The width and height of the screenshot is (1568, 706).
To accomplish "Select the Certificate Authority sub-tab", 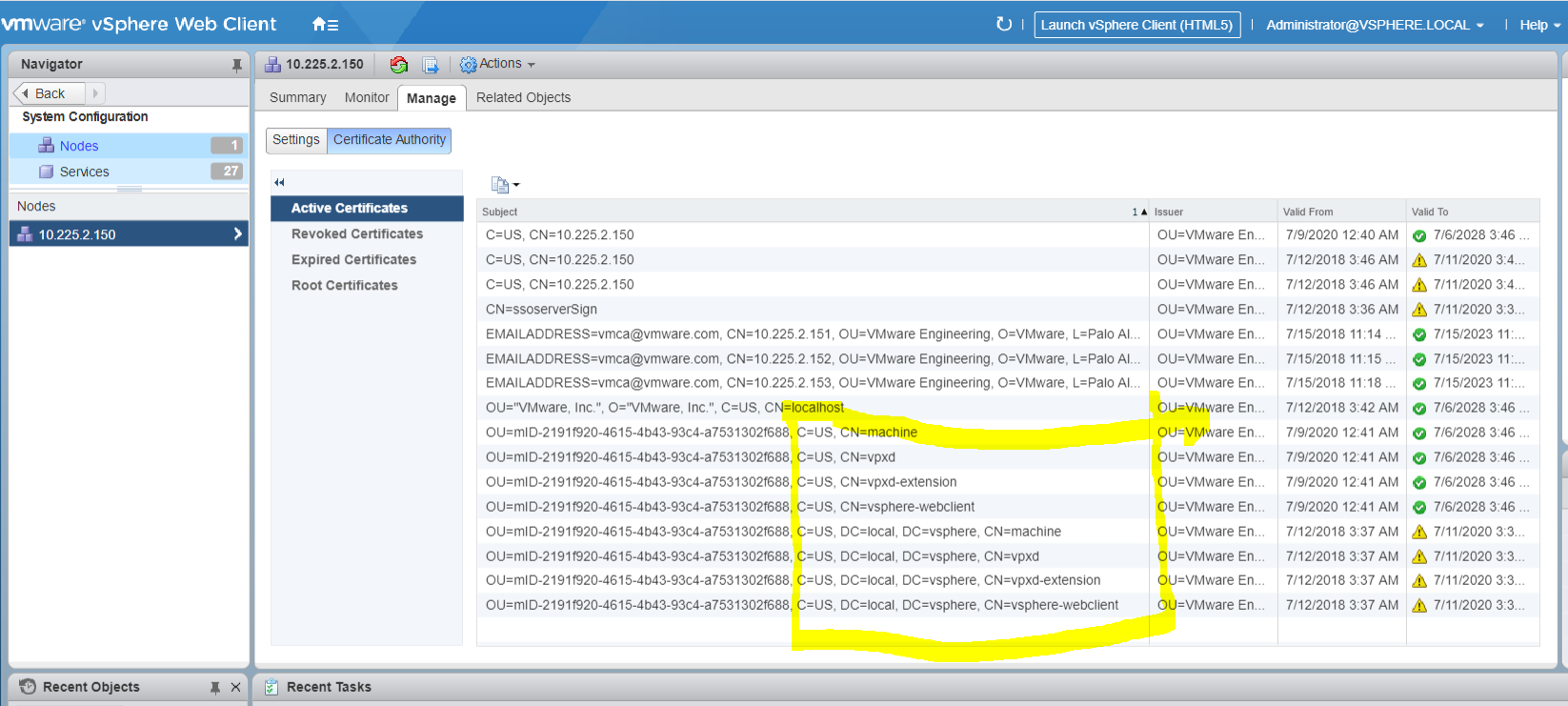I will [x=390, y=140].
